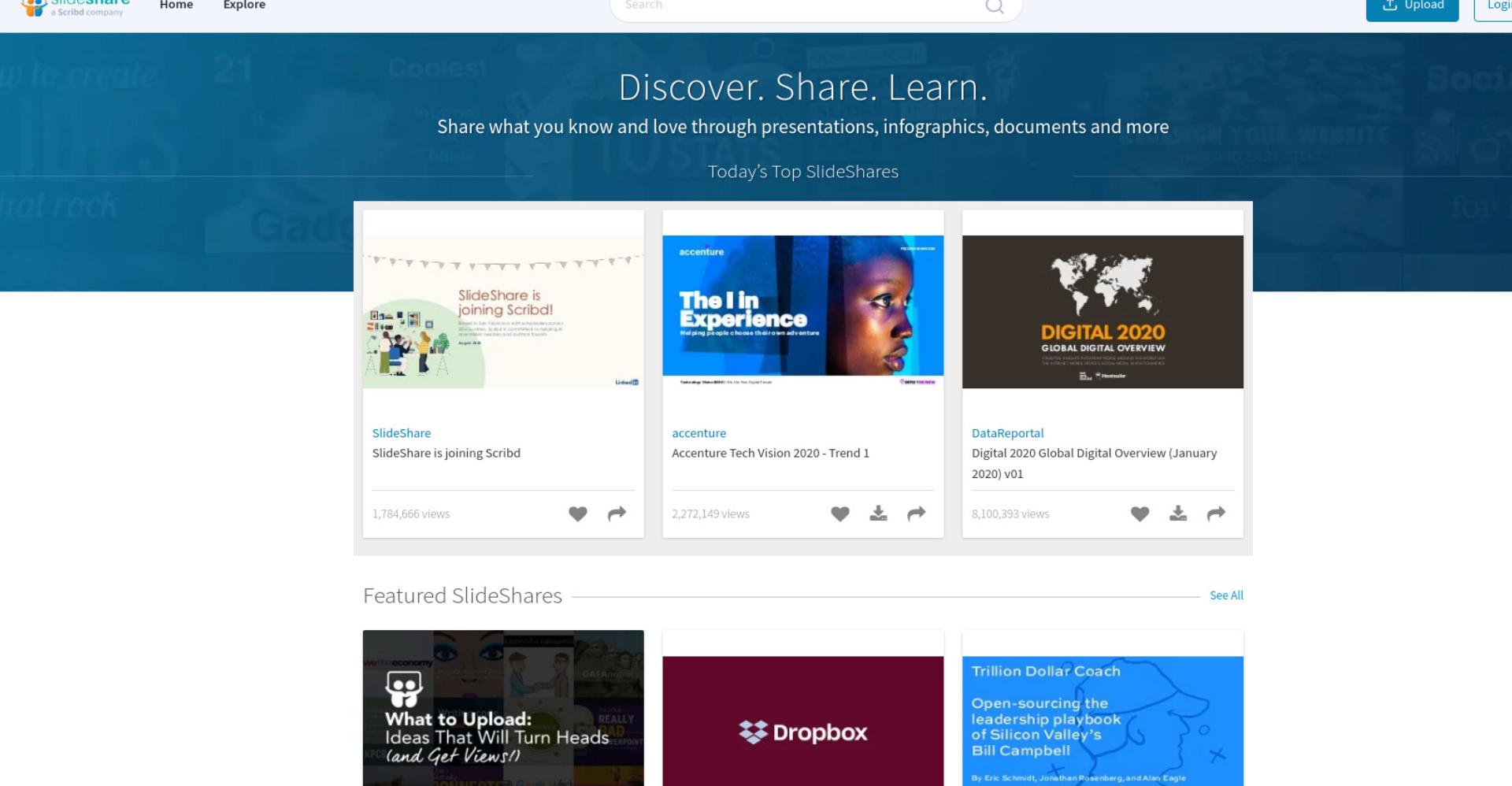
Task: Share Accenture Tech Vision with arrow icon
Action: pyautogui.click(x=917, y=513)
